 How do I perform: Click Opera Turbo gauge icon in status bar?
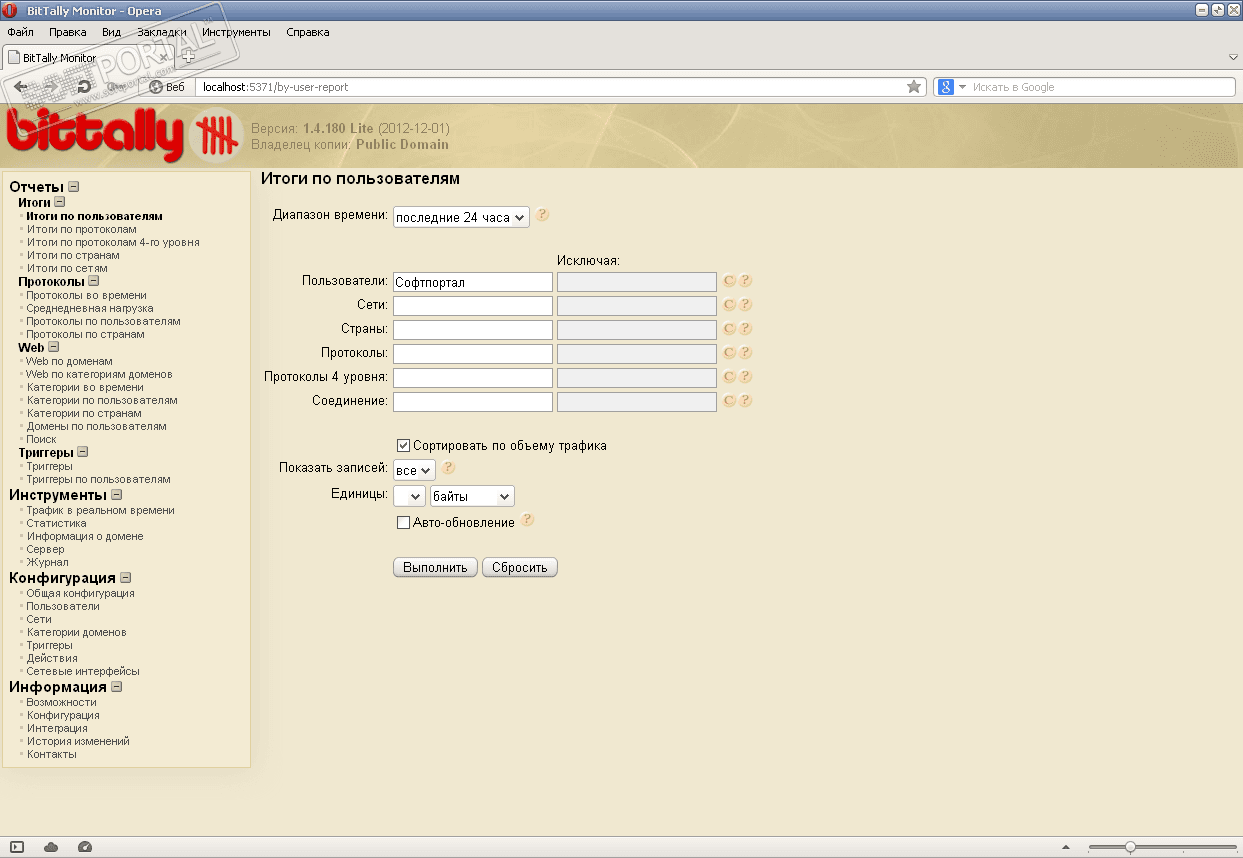pos(84,847)
